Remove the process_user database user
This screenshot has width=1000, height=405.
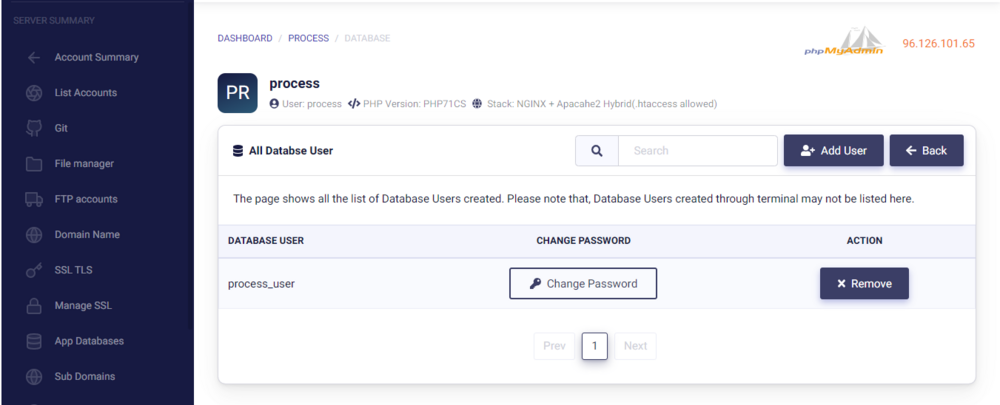864,284
